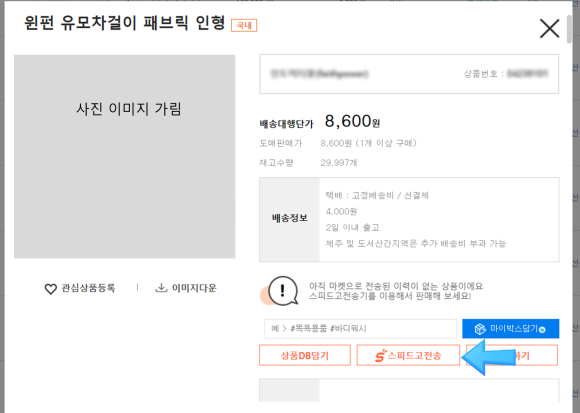580x413 pixels.
Task: Click the 8,600원 배송대행단가 price
Action: (x=352, y=121)
